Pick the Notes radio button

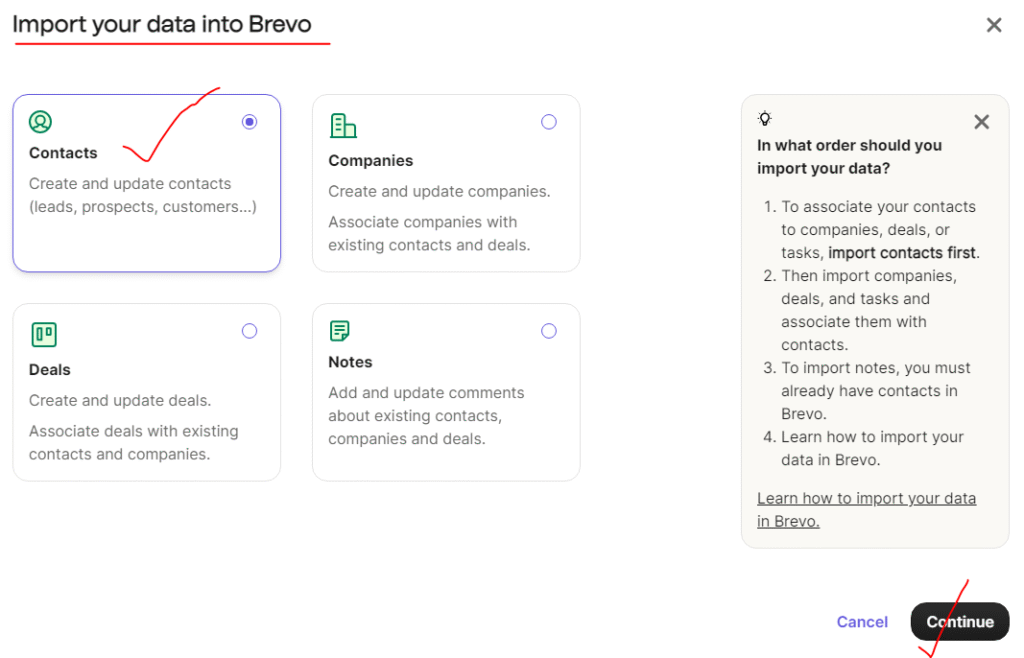548,331
